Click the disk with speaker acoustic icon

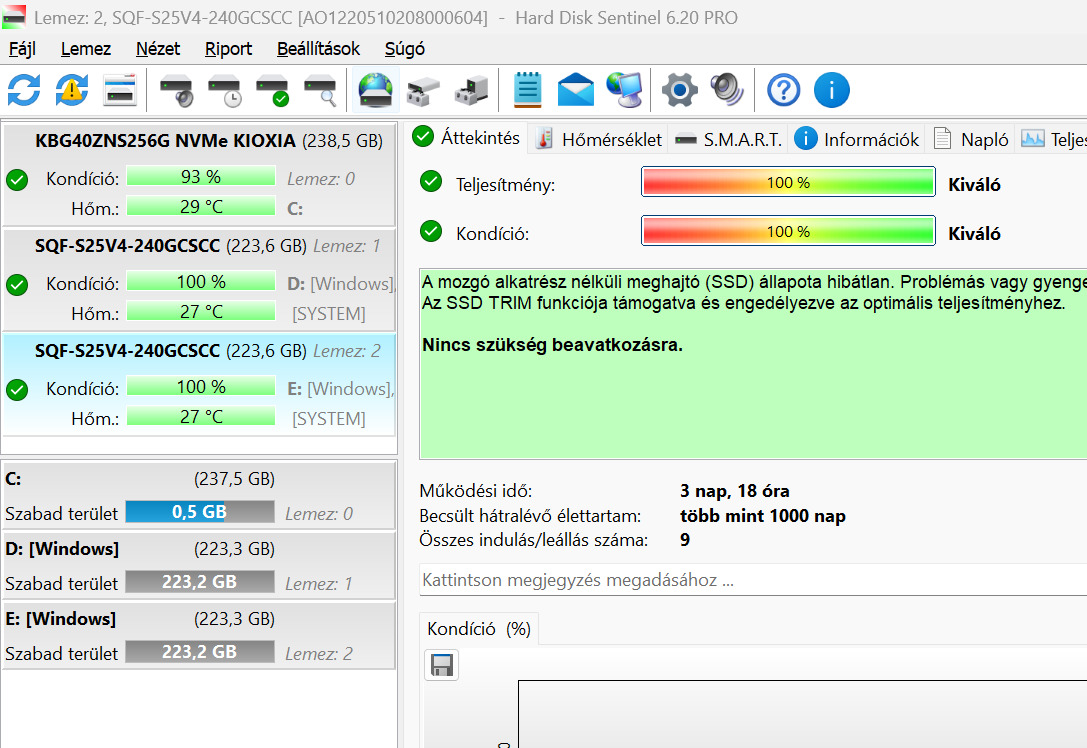(x=176, y=90)
